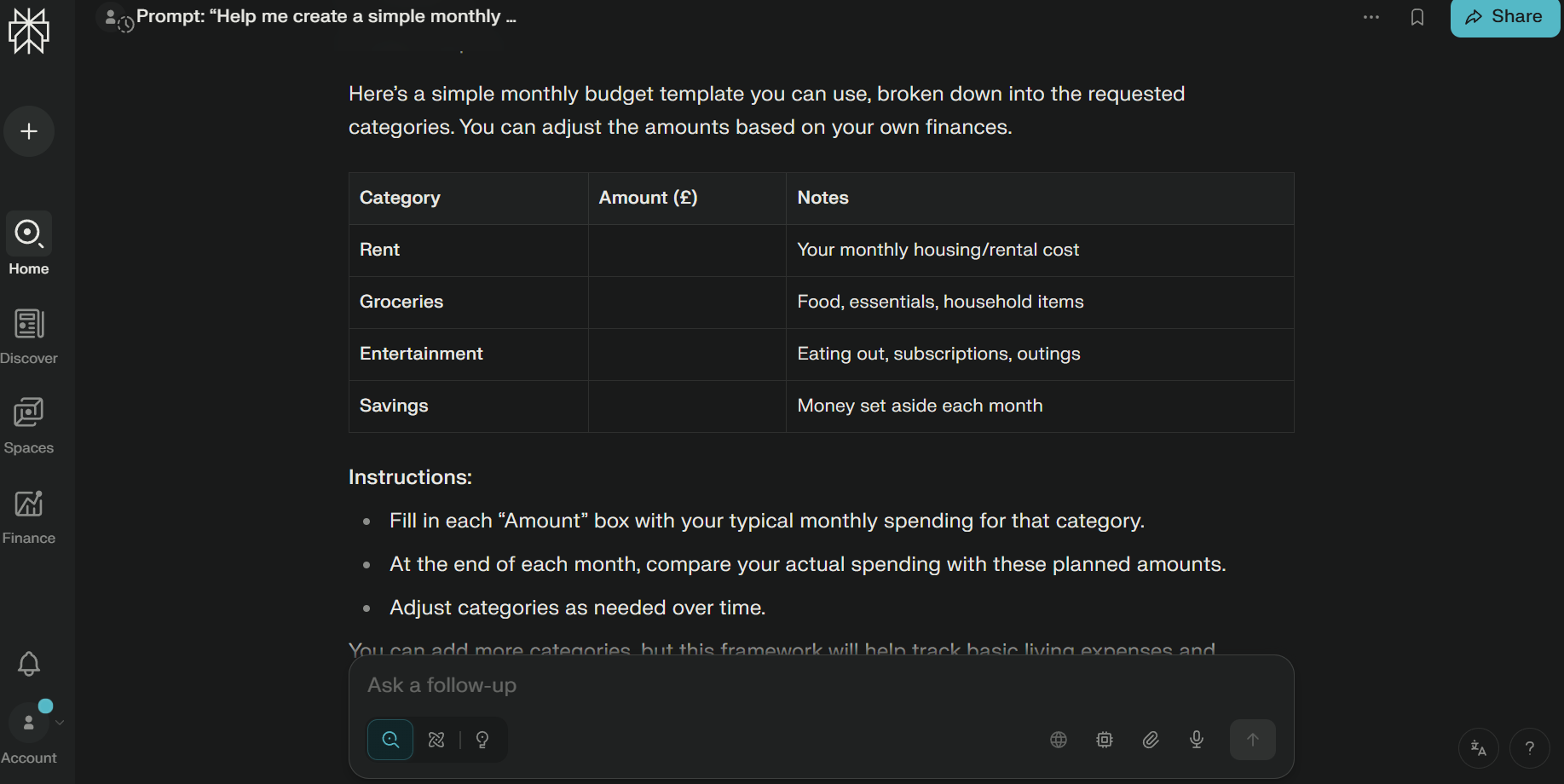Viewport: 1564px width, 784px height.
Task: Bookmark this thread
Action: (x=1417, y=17)
